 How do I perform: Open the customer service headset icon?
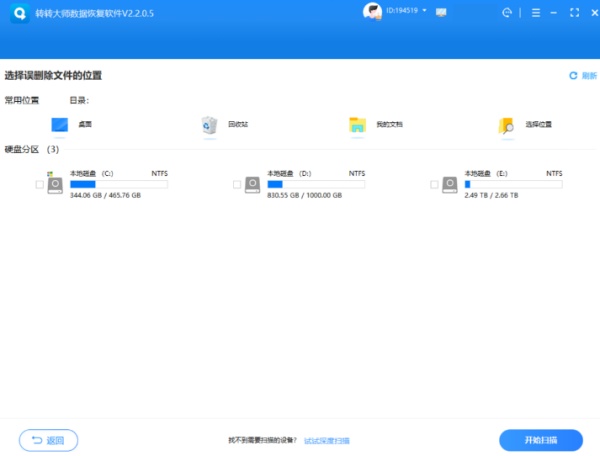[507, 13]
